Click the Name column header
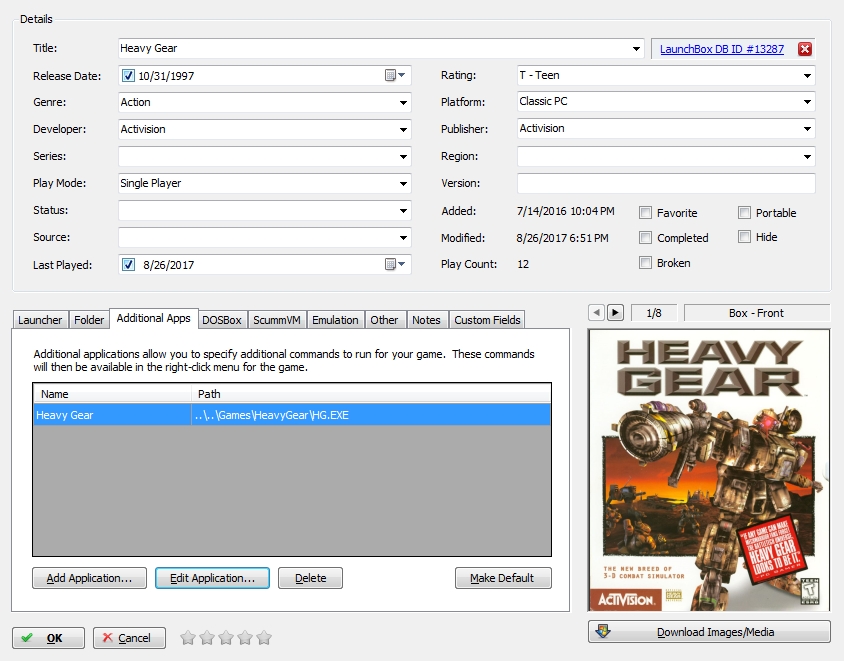The height and width of the screenshot is (661, 844). click(x=112, y=394)
